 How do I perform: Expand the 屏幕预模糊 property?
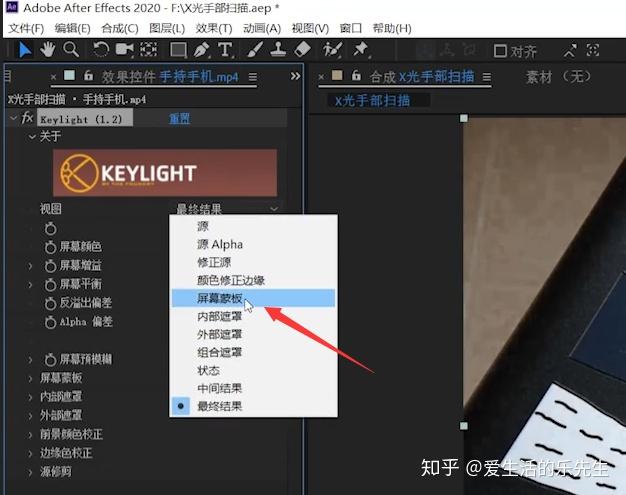click(30, 360)
